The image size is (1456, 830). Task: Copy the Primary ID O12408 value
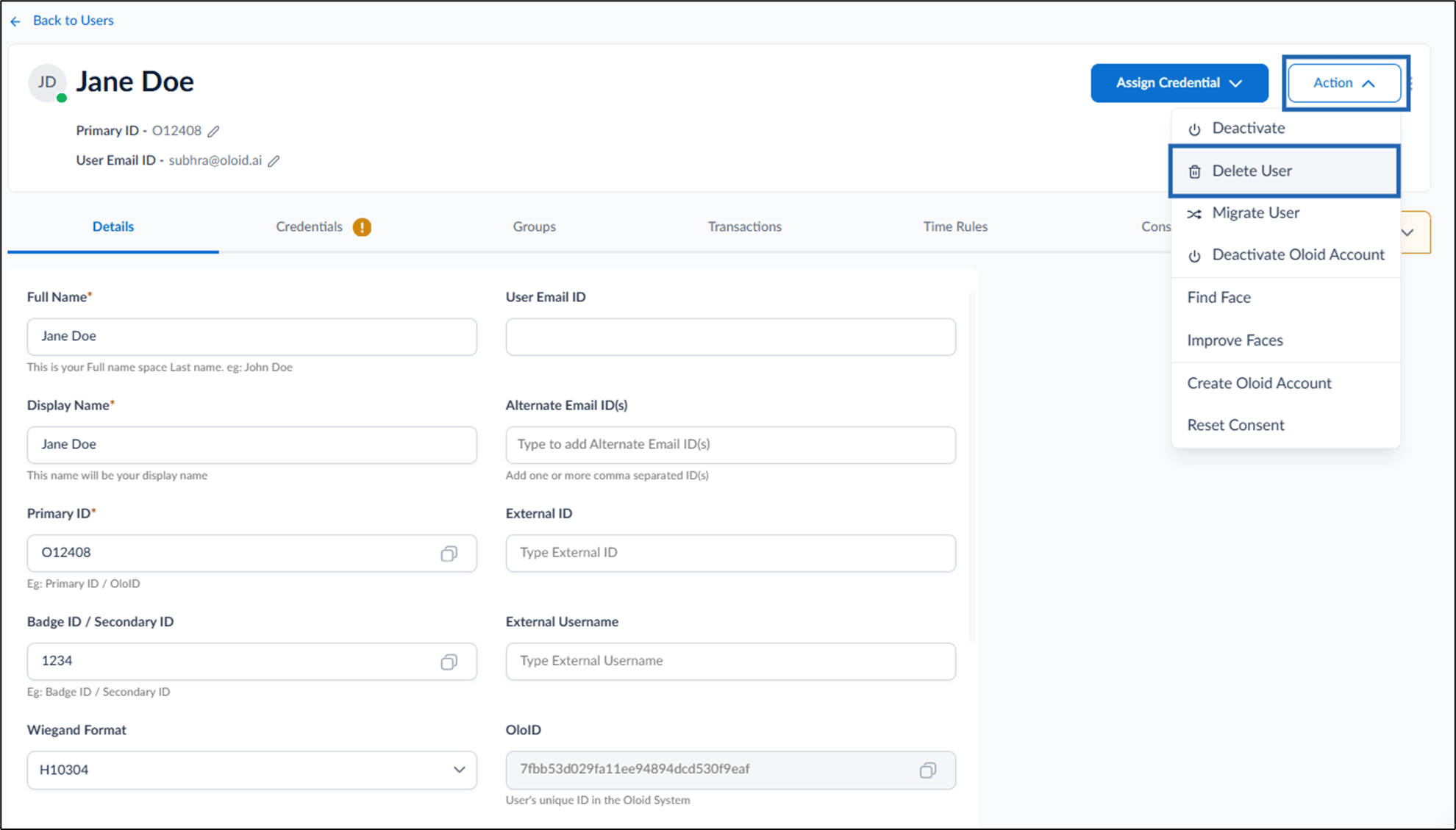pos(449,554)
